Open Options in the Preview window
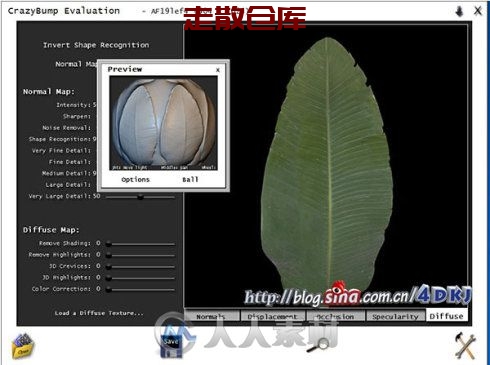Screen dimensions: 490x365 [x=135, y=179]
